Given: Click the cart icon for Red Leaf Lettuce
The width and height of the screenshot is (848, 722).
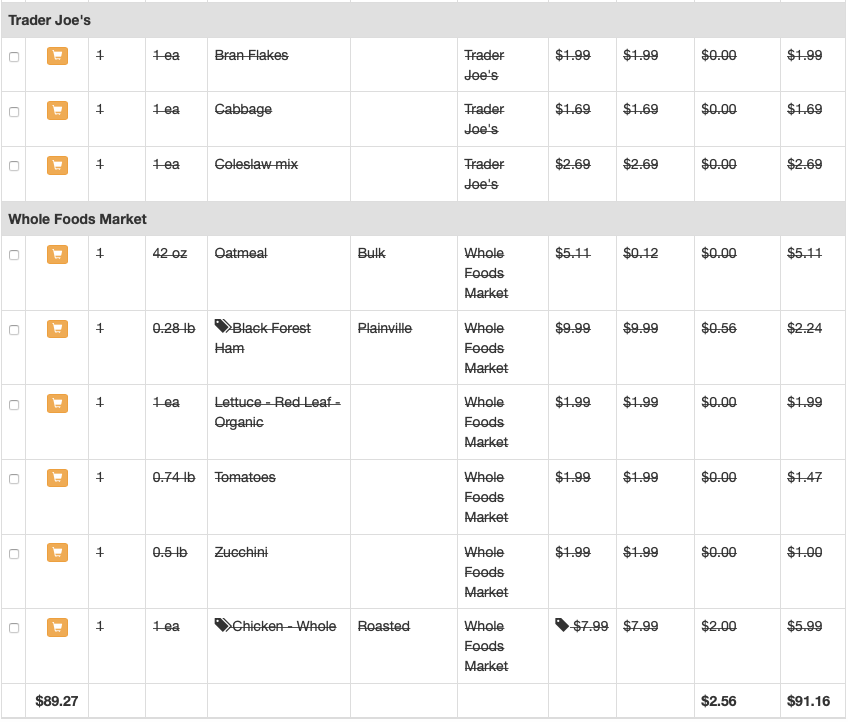Looking at the screenshot, I should coord(57,403).
